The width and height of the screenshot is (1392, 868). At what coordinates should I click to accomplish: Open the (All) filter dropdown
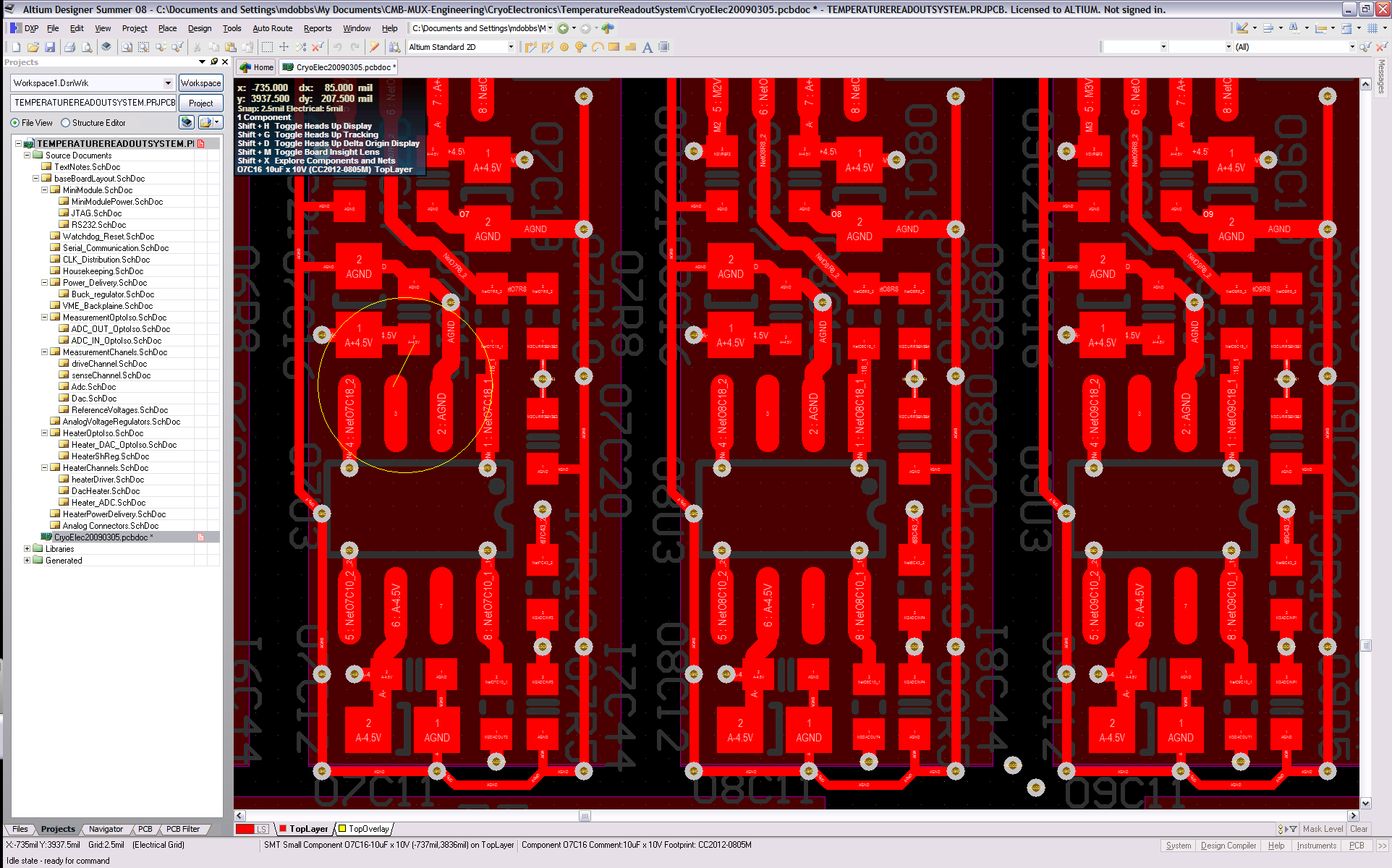tap(1352, 47)
